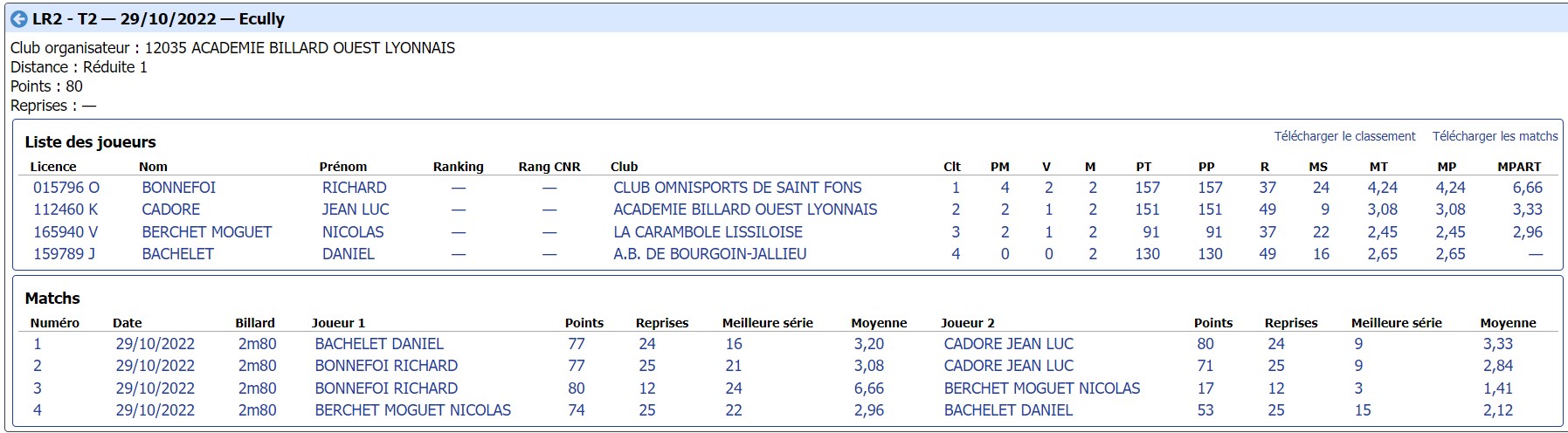Click the Meilleure série header for Joueur 1

click(x=767, y=323)
